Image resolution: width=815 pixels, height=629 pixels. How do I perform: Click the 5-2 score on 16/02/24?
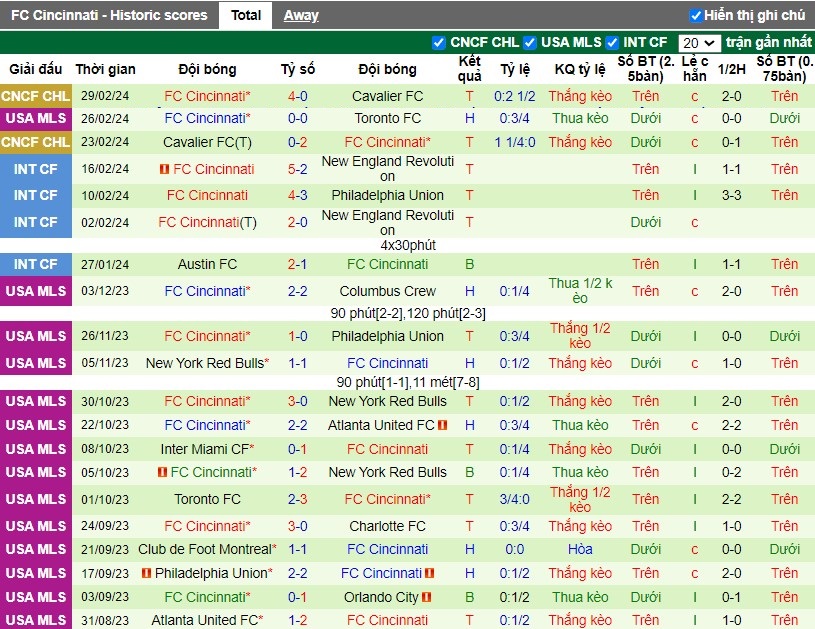coord(298,169)
